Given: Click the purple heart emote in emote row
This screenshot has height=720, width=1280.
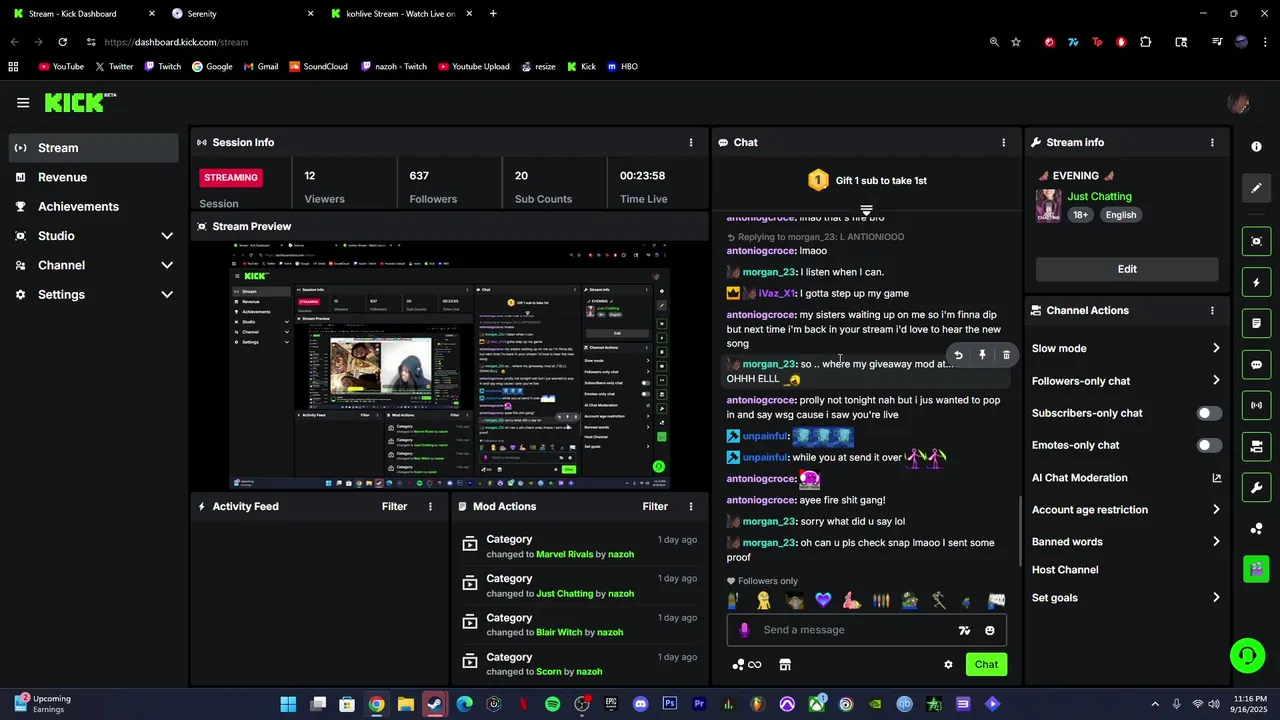Looking at the screenshot, I should [823, 600].
